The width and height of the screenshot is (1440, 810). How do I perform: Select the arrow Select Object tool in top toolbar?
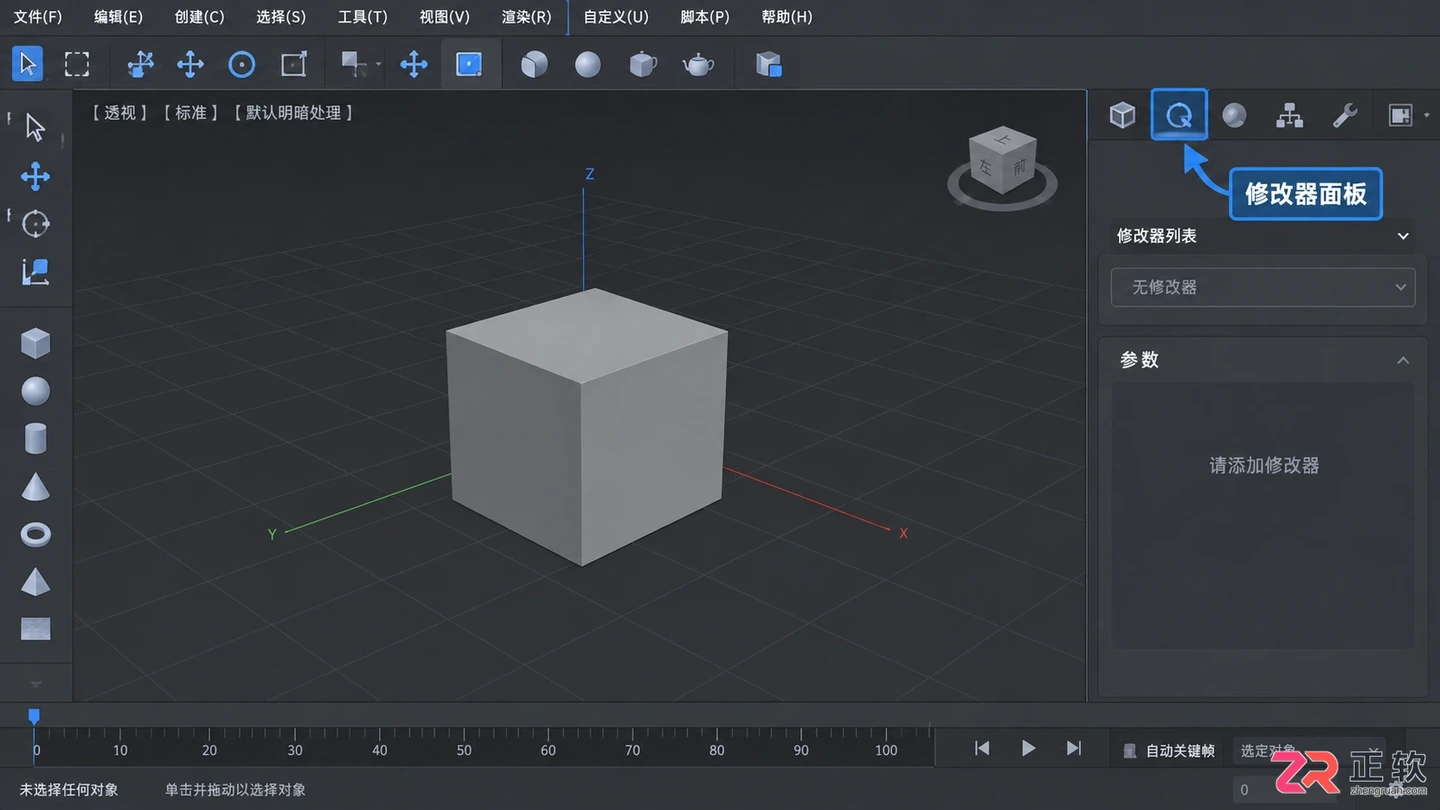coord(28,65)
